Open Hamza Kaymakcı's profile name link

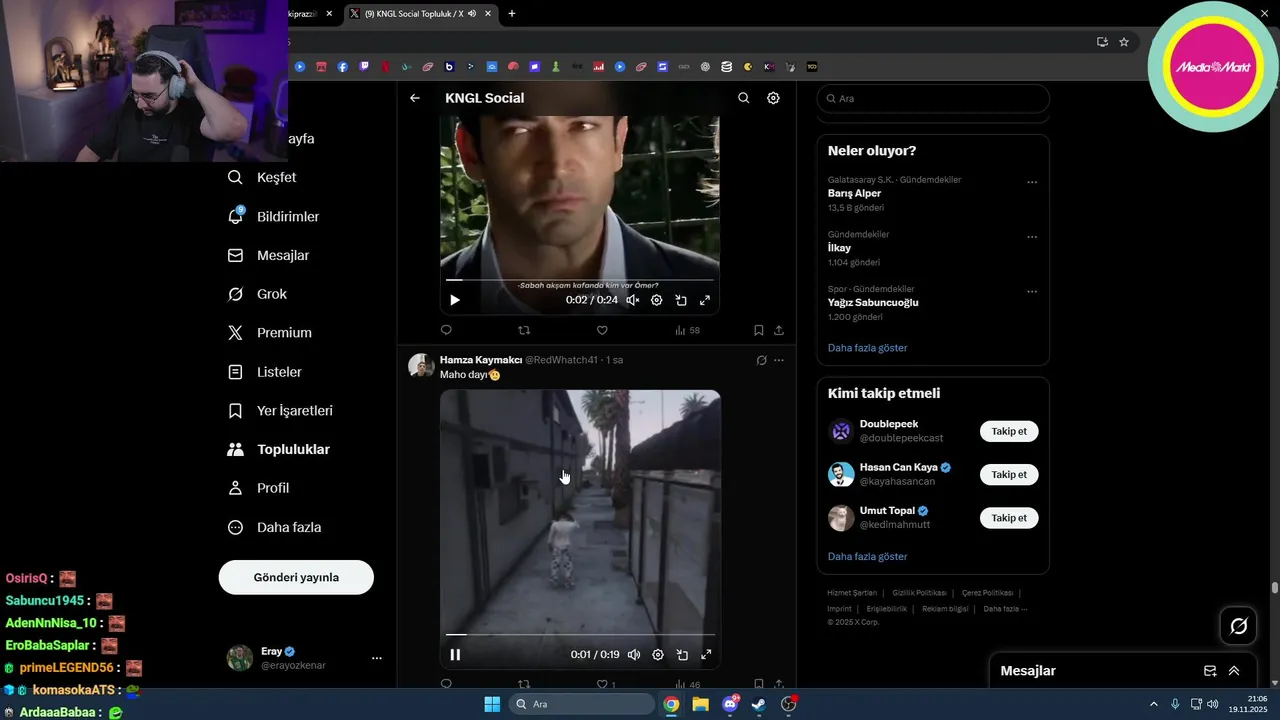tap(481, 360)
